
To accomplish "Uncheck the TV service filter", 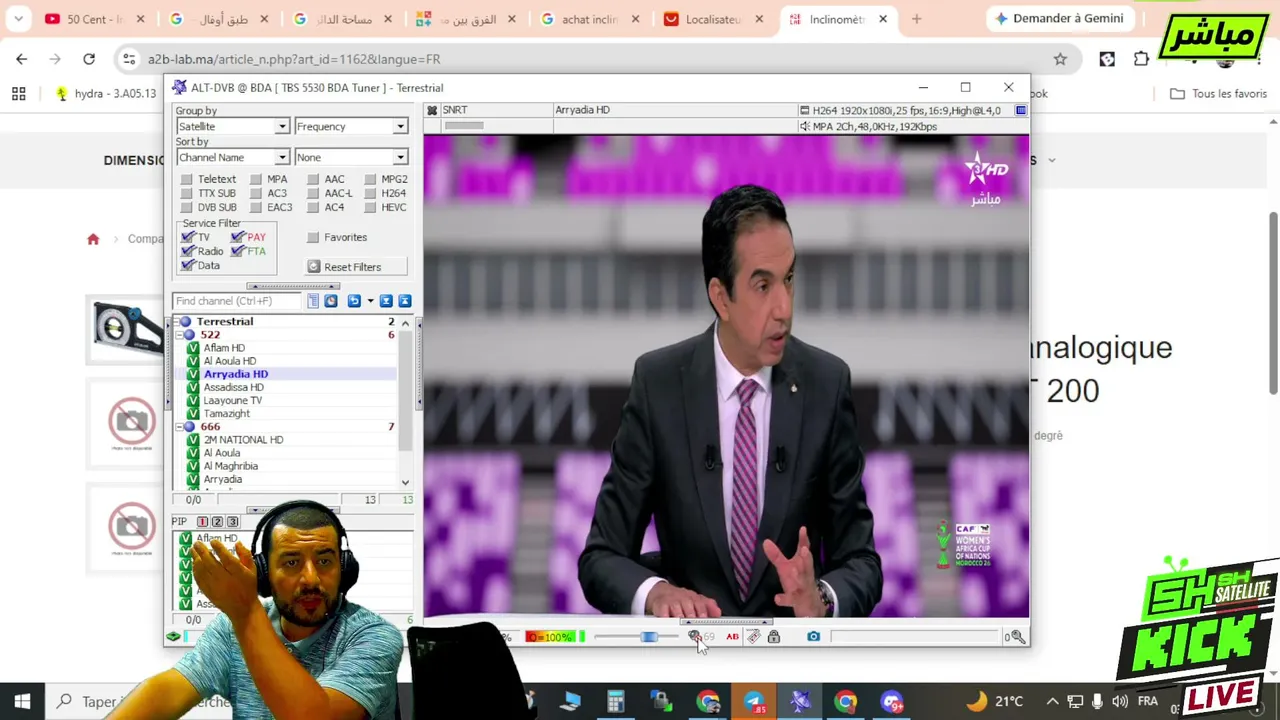I will [187, 237].
